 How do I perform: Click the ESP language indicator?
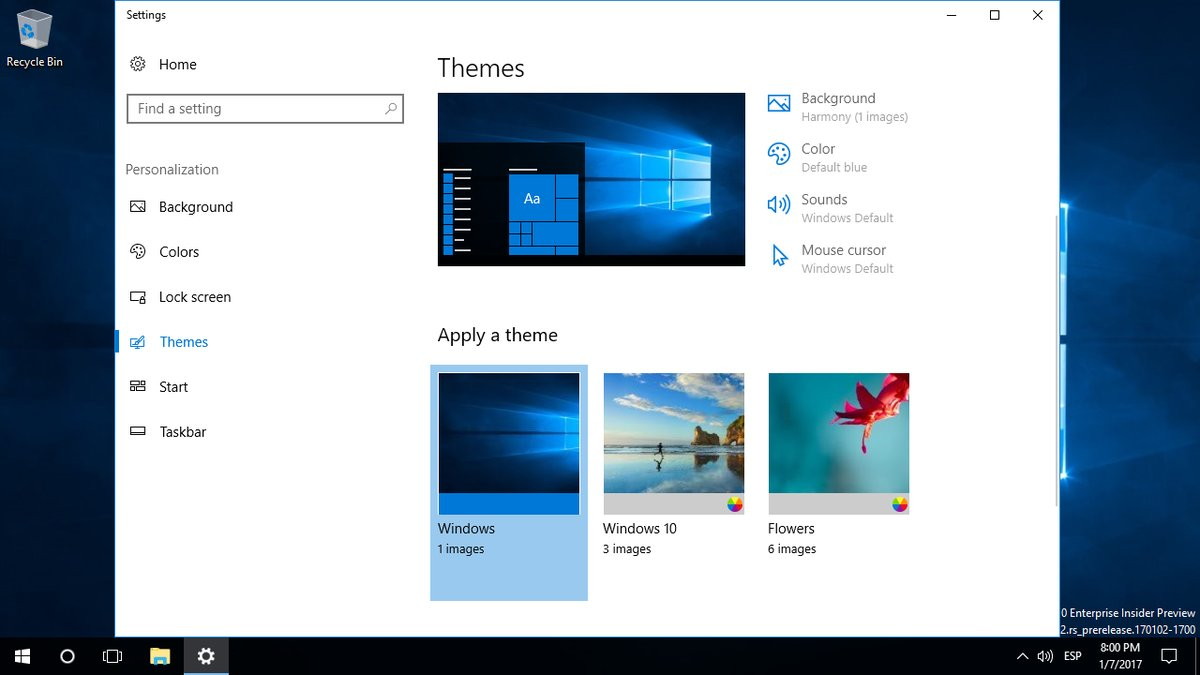pos(1072,657)
